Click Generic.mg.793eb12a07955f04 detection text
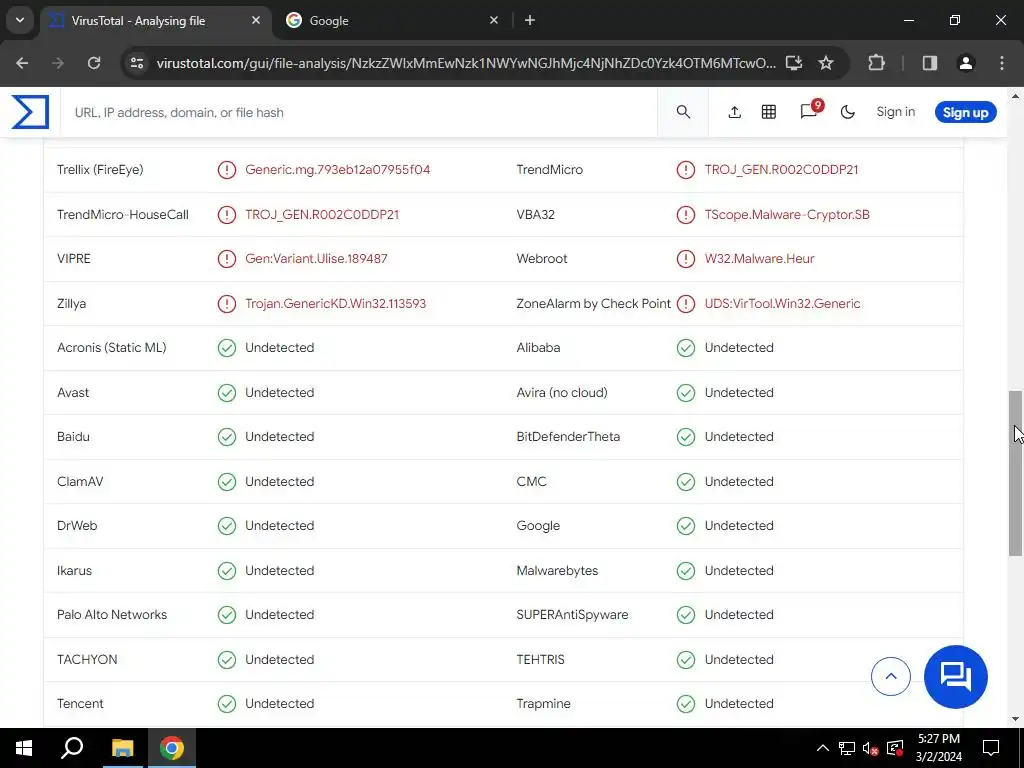The image size is (1024, 768). pyautogui.click(x=338, y=170)
